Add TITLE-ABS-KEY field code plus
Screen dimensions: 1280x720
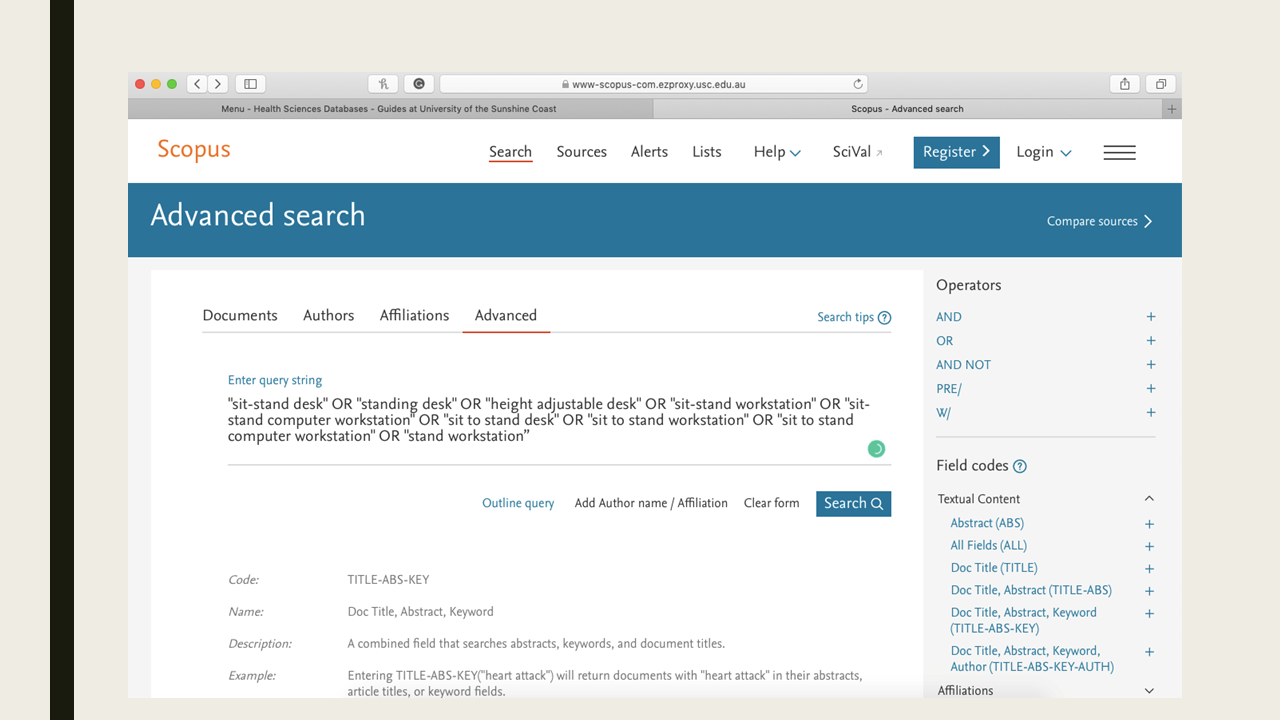[1149, 613]
